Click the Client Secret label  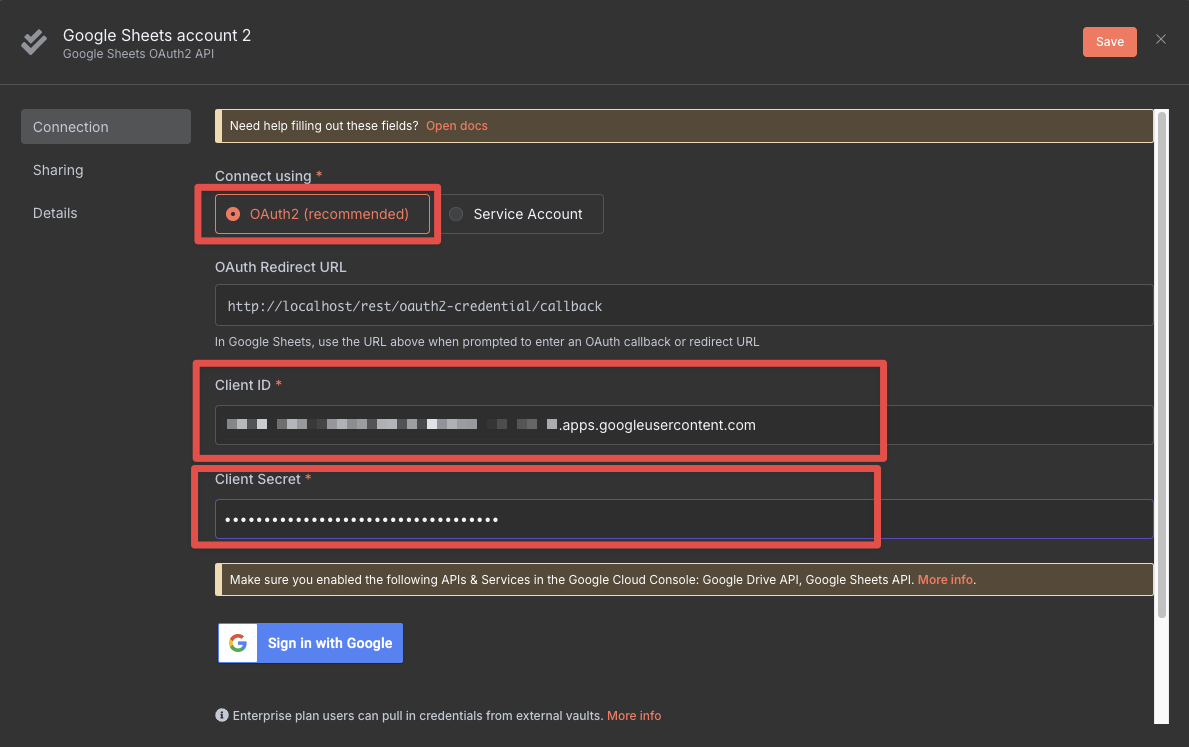(258, 479)
